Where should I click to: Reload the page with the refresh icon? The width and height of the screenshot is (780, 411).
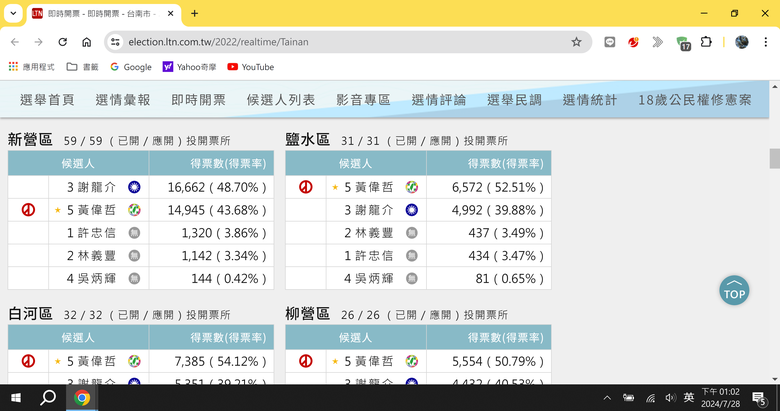pos(63,42)
